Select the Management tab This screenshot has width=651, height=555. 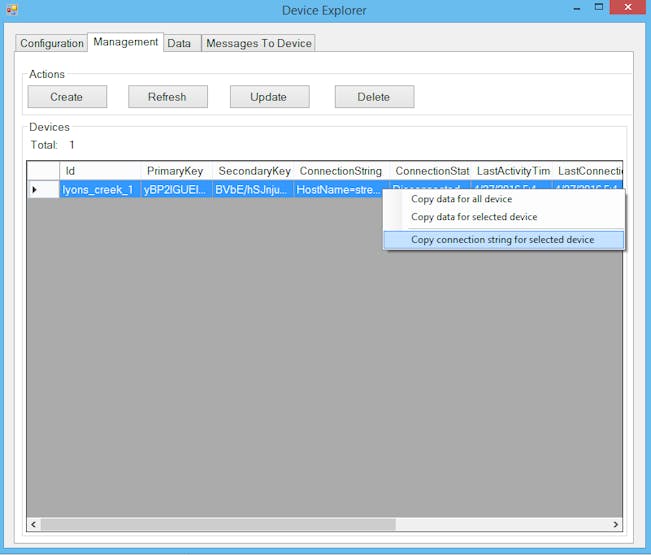(125, 42)
